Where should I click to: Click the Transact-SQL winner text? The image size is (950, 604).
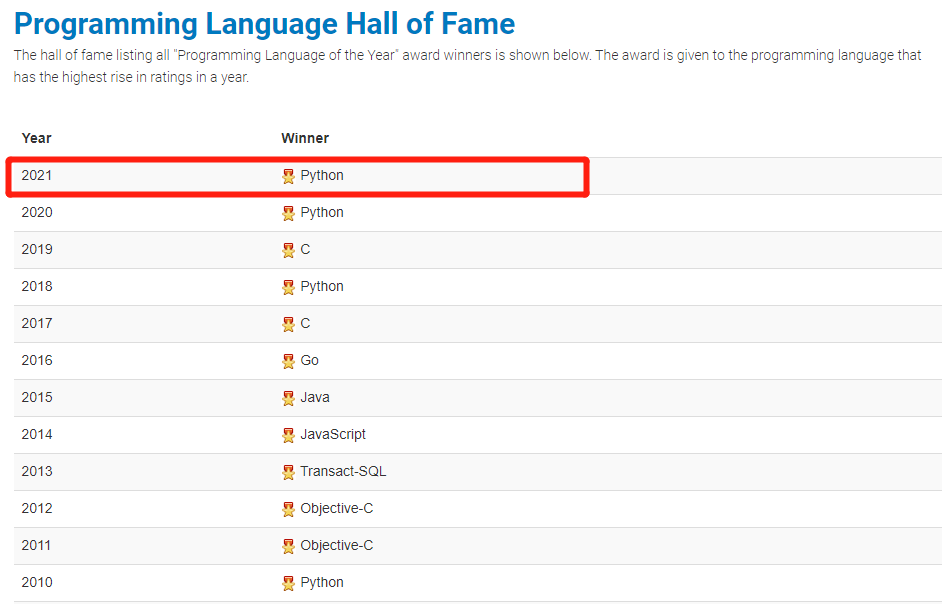(343, 471)
